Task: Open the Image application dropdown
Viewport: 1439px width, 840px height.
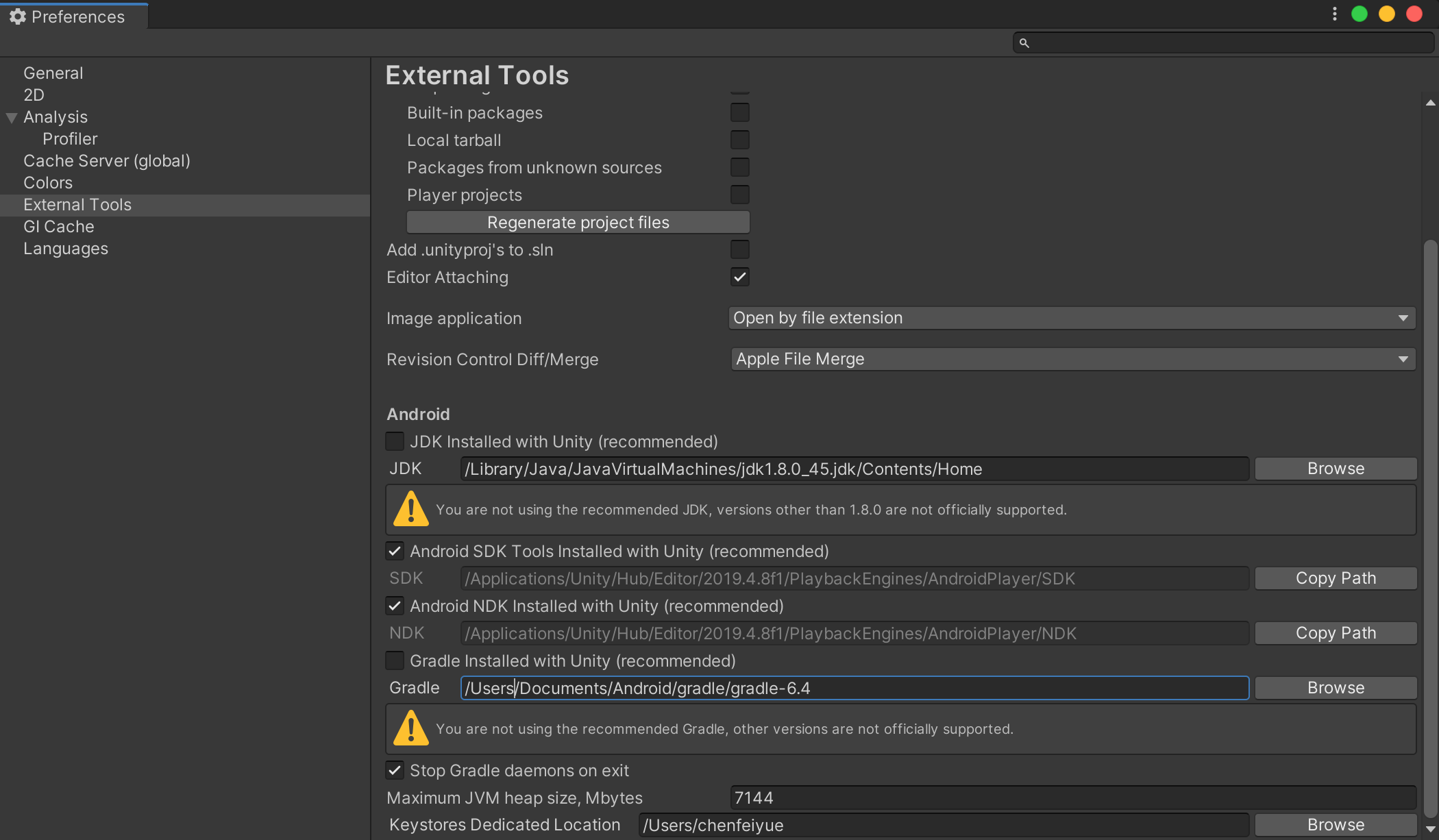Action: click(1071, 318)
